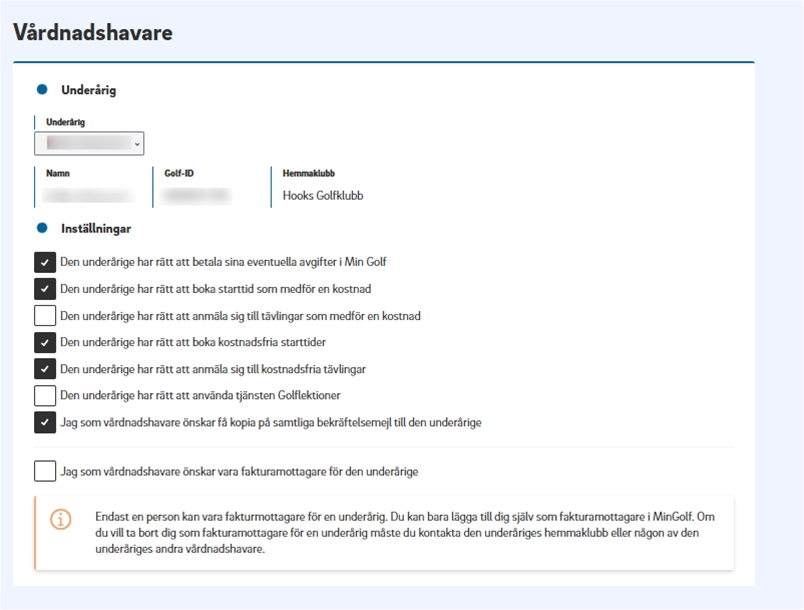The image size is (804, 610).
Task: Uncheck kopia på samtliga bekräftelsemejl
Action: (45, 422)
